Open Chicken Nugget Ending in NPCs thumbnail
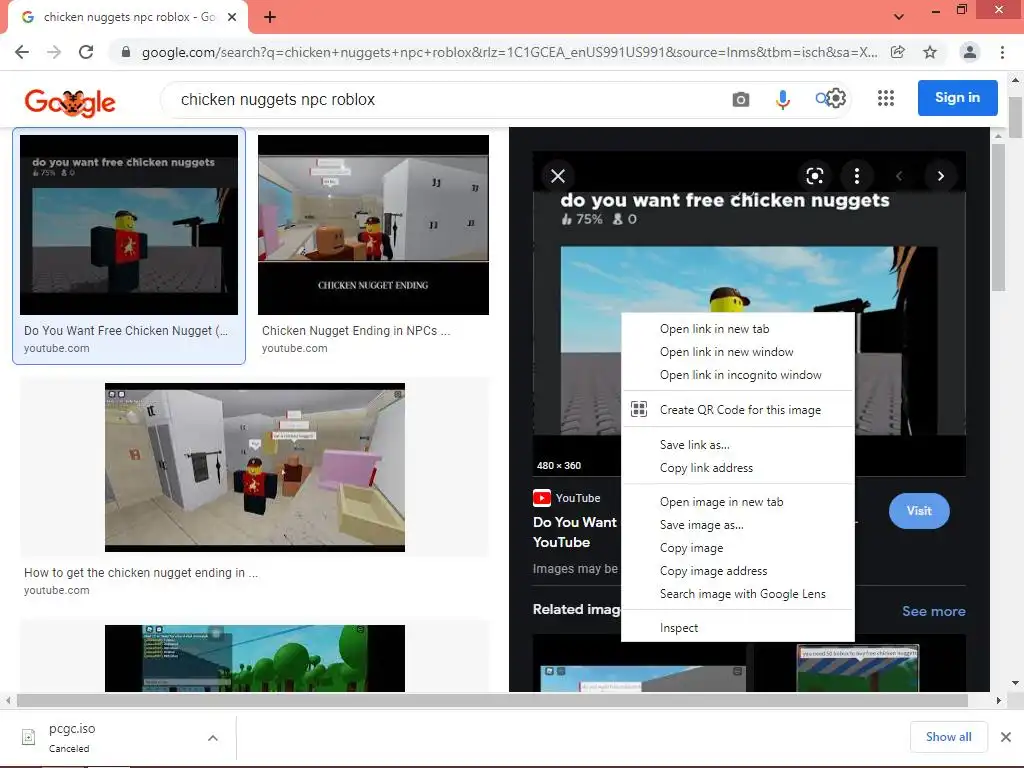Viewport: 1024px width, 768px height. [x=373, y=225]
